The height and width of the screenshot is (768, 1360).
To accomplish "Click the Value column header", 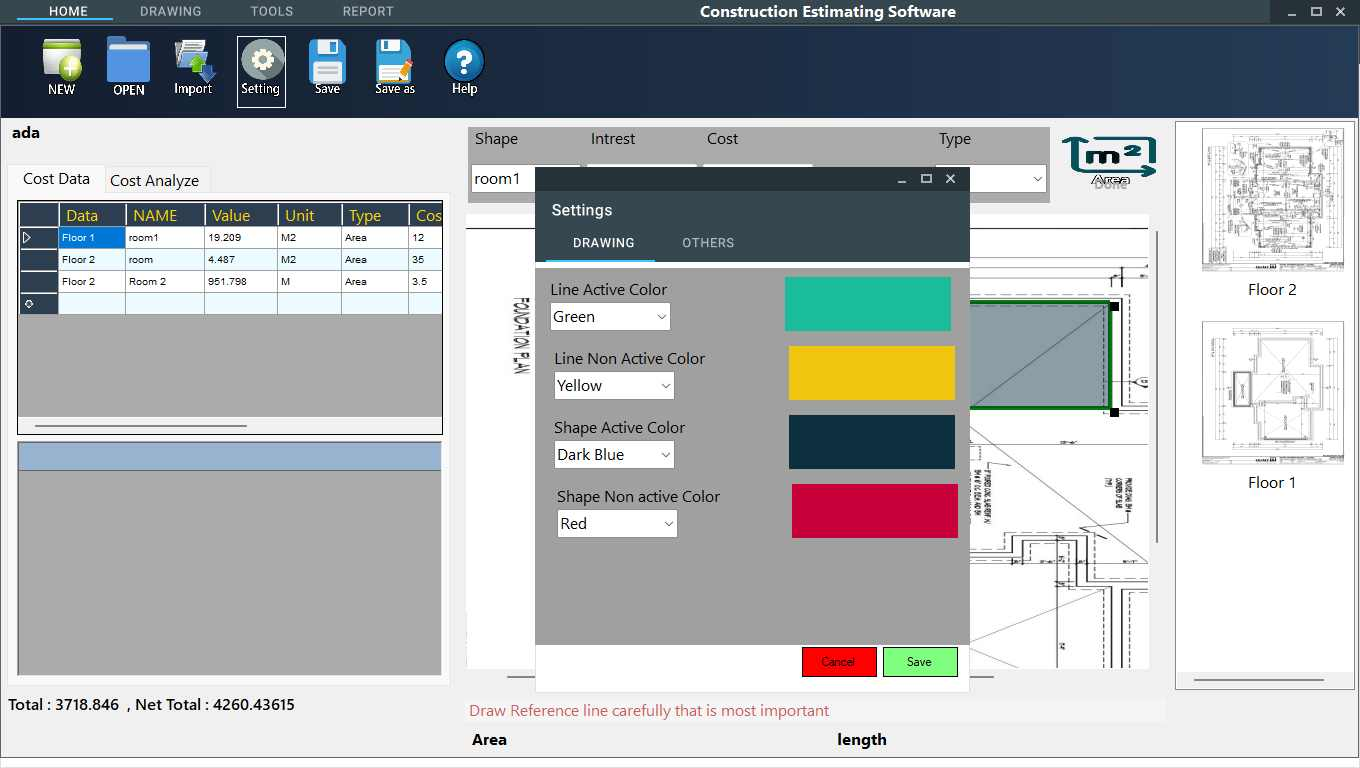I will [x=241, y=215].
